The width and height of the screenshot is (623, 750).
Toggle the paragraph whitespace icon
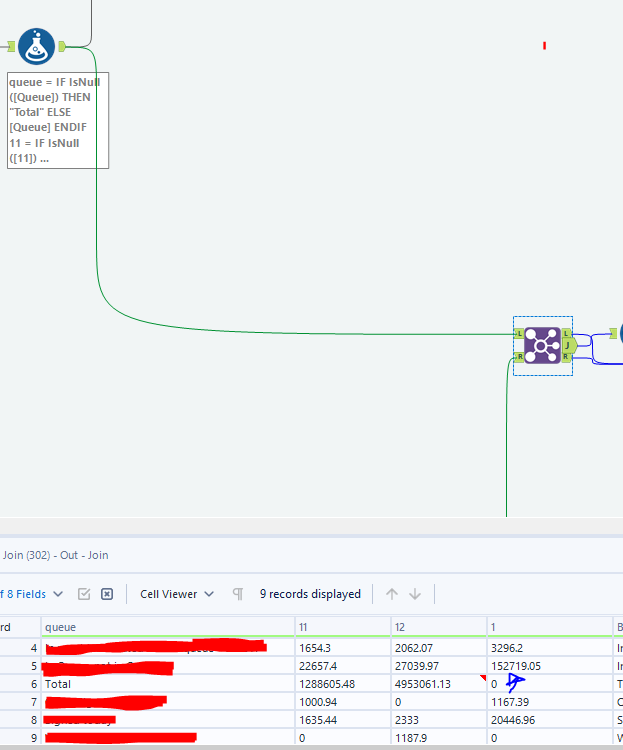pyautogui.click(x=238, y=594)
